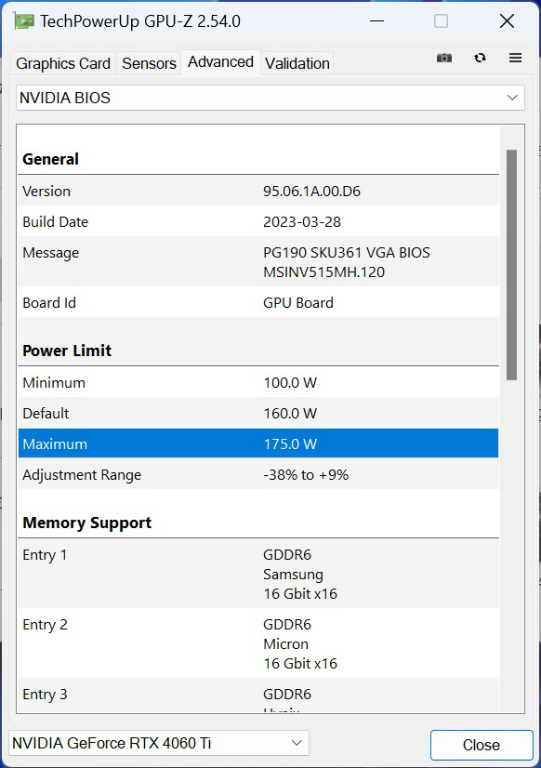Click the Memory Support section header
The image size is (541, 768).
[87, 523]
